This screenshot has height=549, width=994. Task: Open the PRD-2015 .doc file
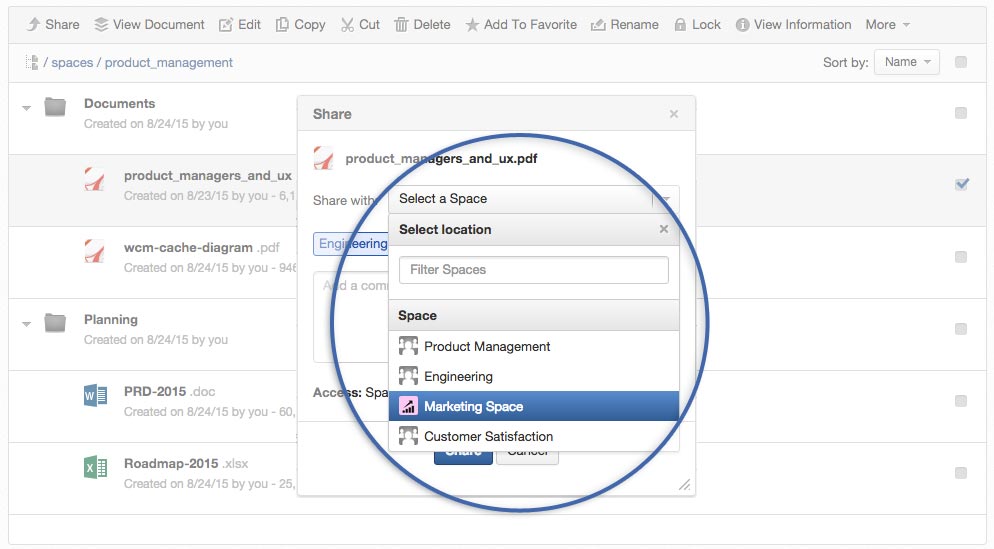pos(169,392)
